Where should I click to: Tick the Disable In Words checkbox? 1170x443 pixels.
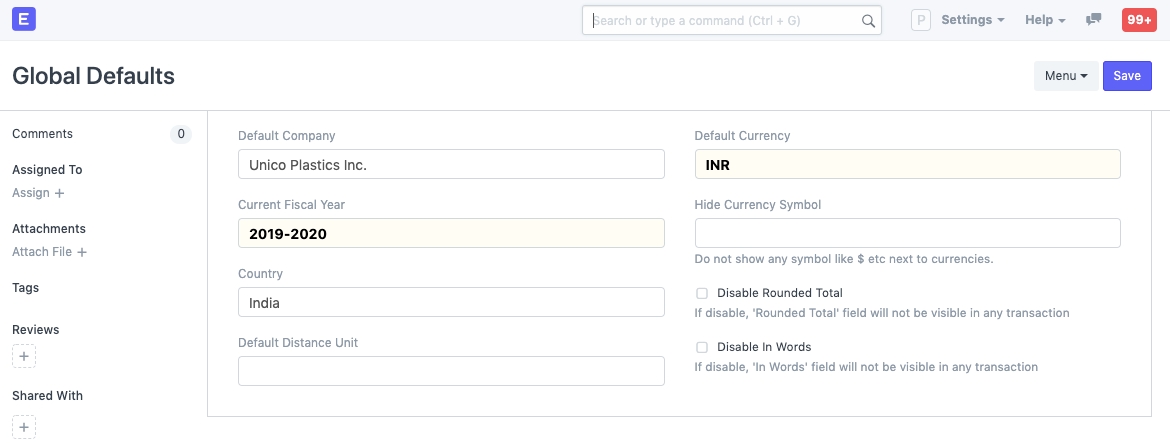click(702, 348)
